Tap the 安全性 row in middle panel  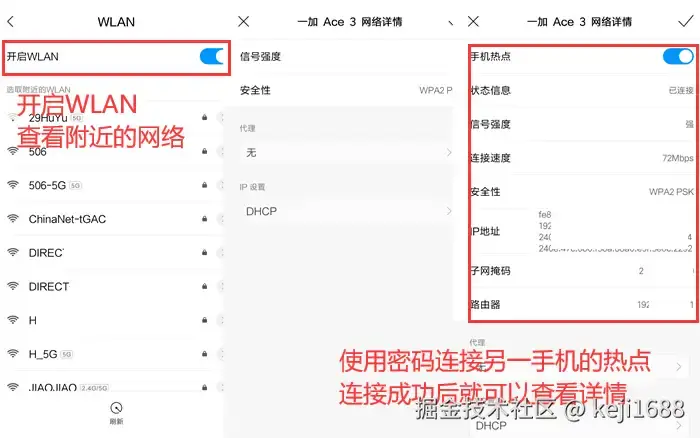click(346, 90)
